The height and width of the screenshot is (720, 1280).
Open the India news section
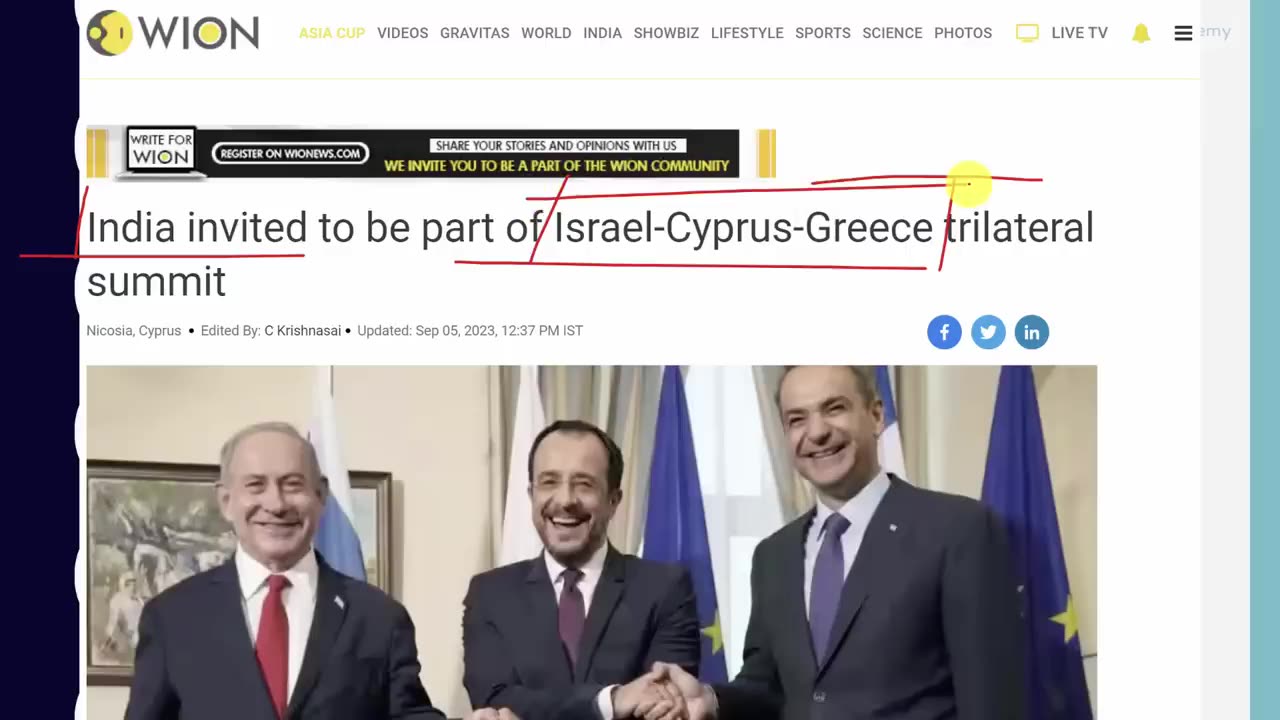tap(602, 33)
